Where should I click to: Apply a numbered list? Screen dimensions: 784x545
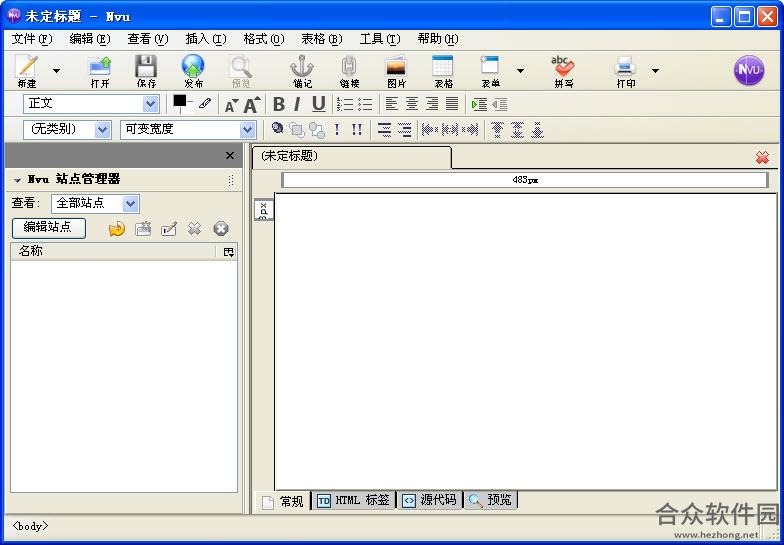pyautogui.click(x=344, y=104)
